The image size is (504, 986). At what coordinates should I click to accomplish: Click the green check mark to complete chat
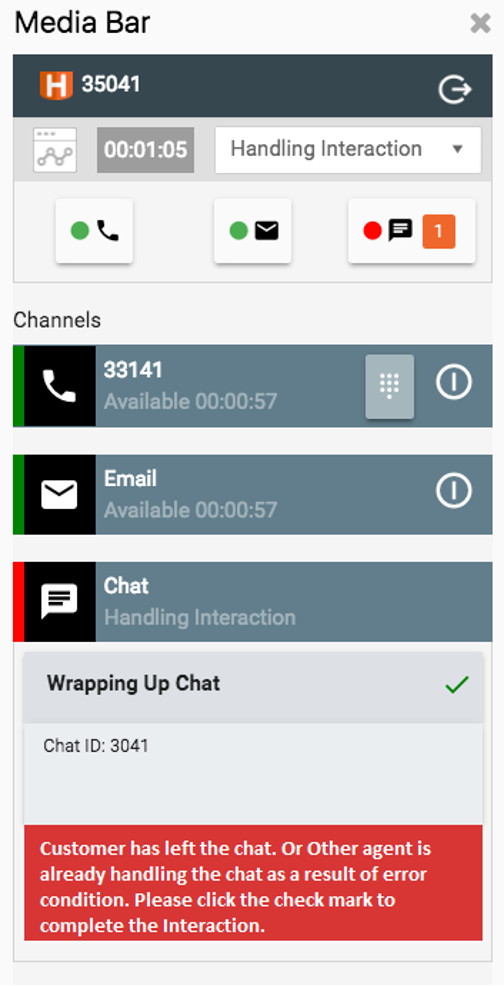456,684
